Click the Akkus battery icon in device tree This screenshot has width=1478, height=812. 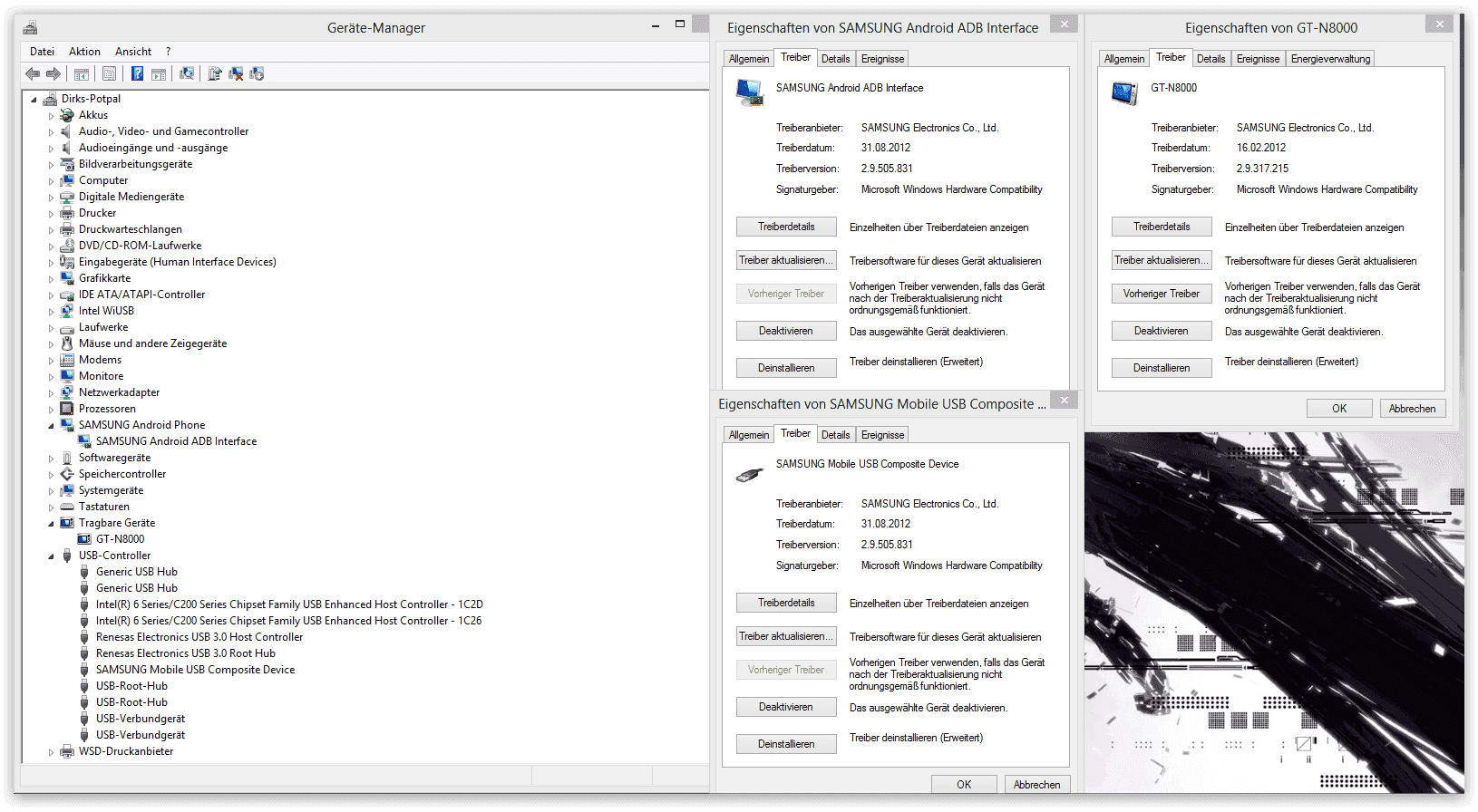pyautogui.click(x=67, y=115)
